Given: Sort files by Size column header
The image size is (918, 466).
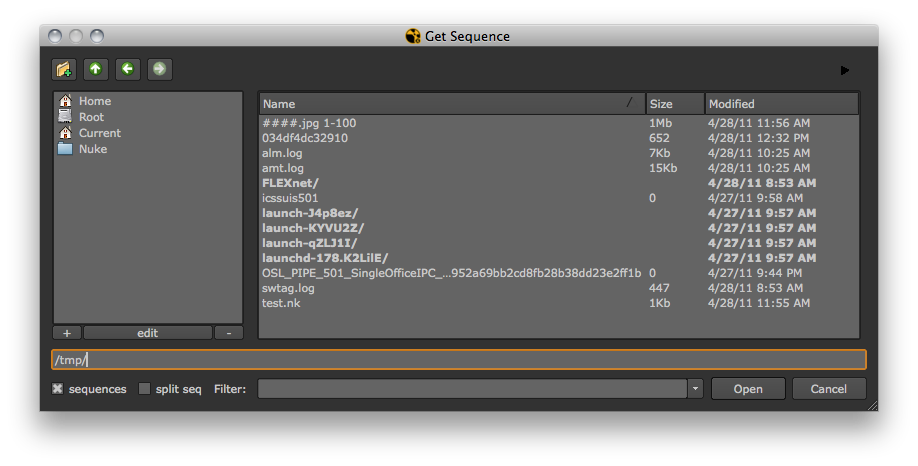Looking at the screenshot, I should pos(674,104).
